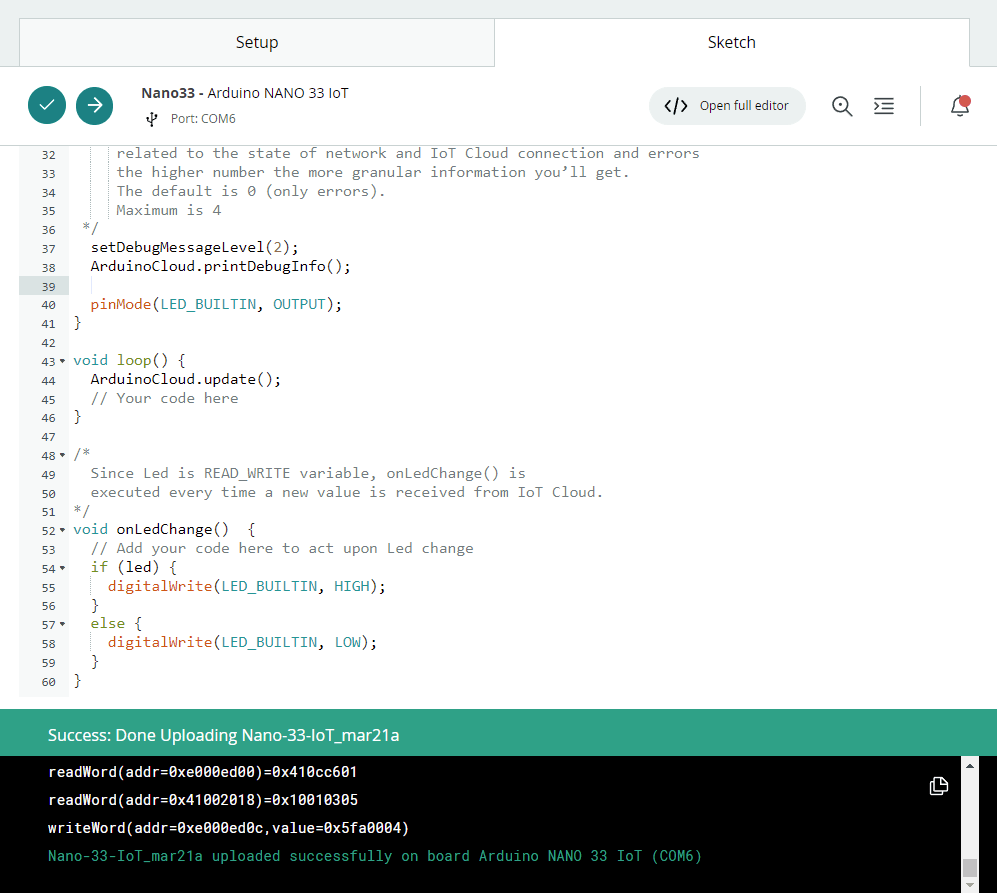Open full editor button
Image resolution: width=997 pixels, height=893 pixels.
[x=727, y=106]
